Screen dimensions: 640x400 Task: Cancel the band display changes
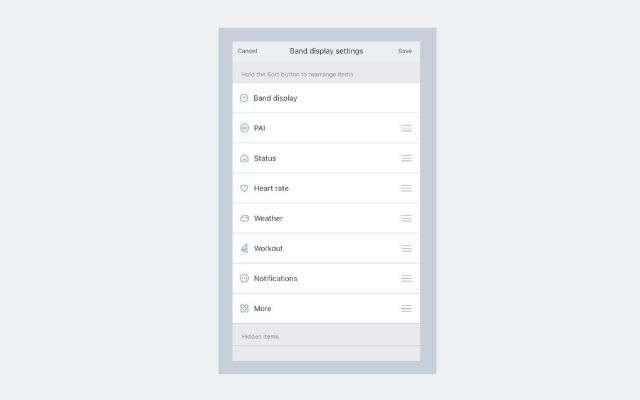[x=247, y=51]
